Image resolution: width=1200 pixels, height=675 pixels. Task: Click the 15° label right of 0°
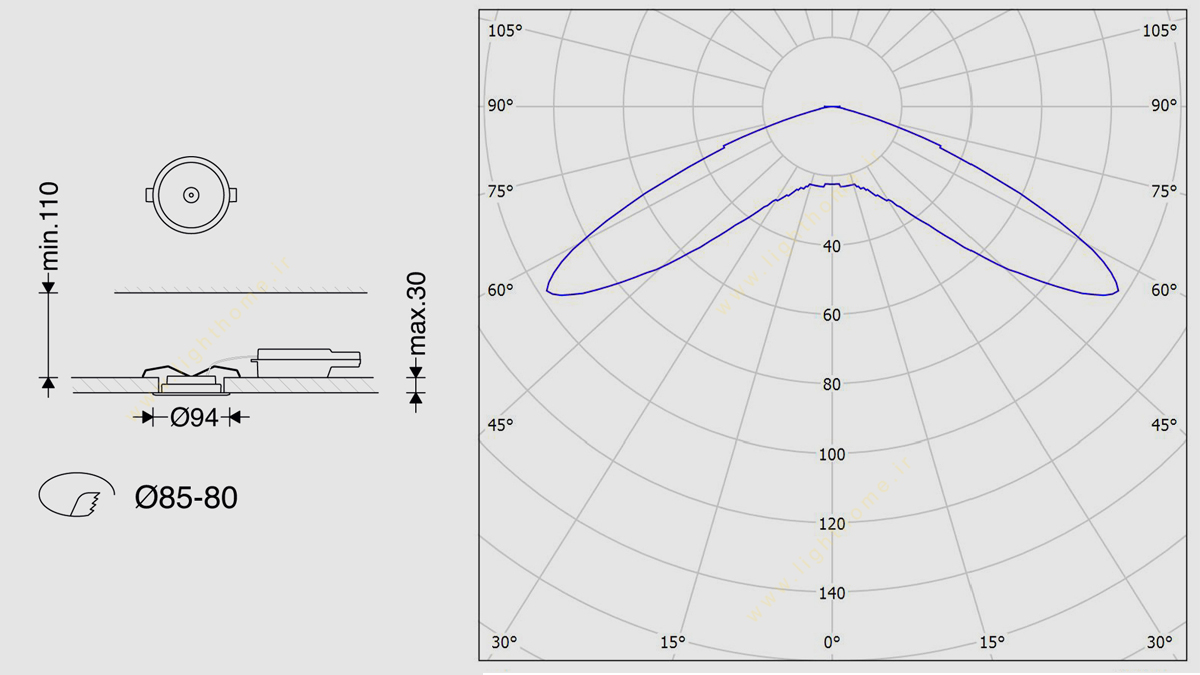click(x=991, y=642)
